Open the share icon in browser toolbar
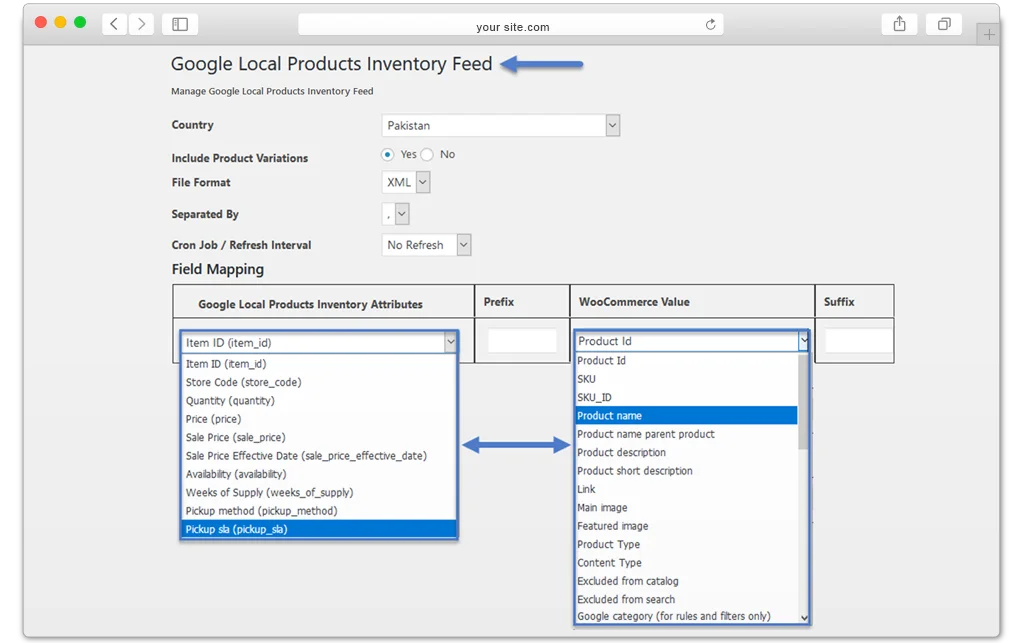Image resolution: width=1024 pixels, height=643 pixels. [x=899, y=24]
